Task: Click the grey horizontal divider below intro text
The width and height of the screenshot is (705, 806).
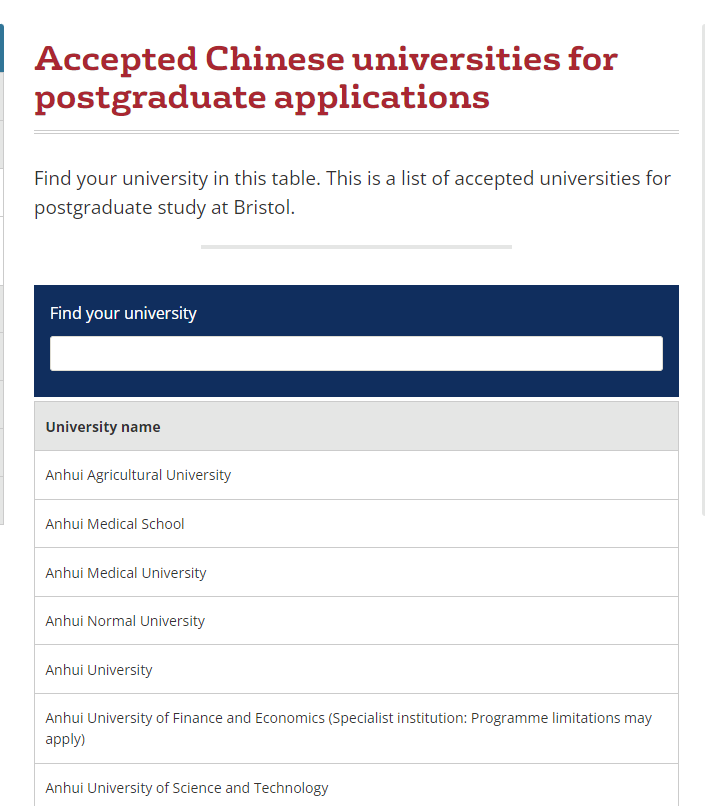Action: pos(356,247)
